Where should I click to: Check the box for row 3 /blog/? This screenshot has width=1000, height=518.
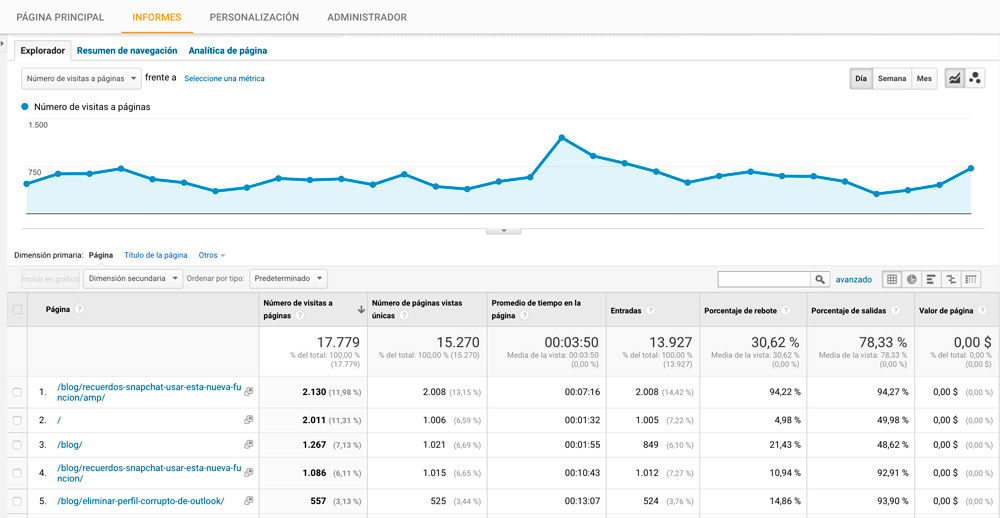[17, 445]
